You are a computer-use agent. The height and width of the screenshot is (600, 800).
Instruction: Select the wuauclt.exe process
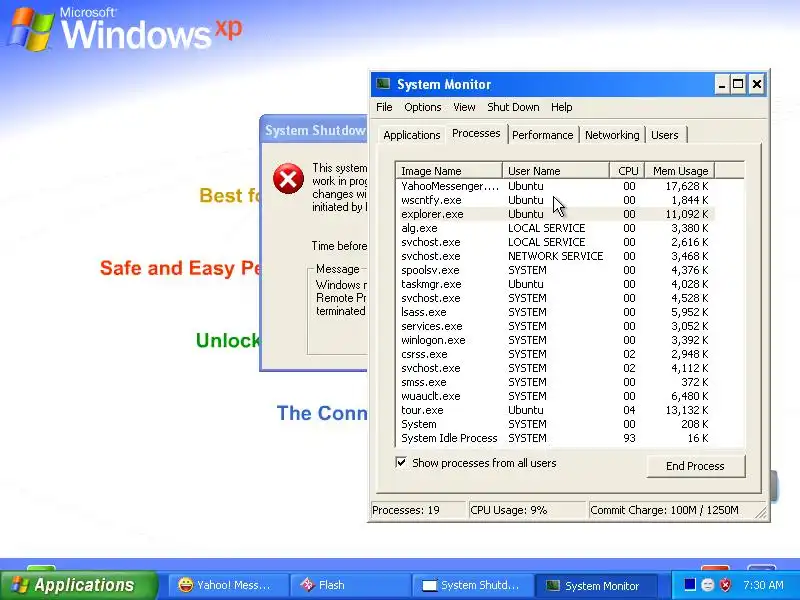pos(555,396)
